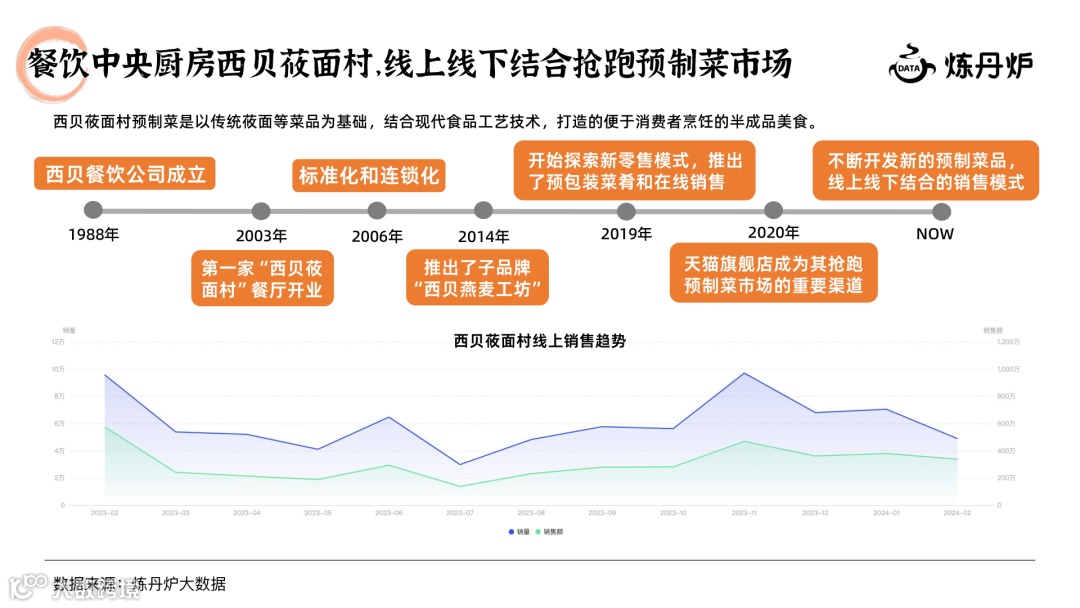Click the 2023-10 x-axis label
The width and height of the screenshot is (1080, 608).
pyautogui.click(x=673, y=513)
